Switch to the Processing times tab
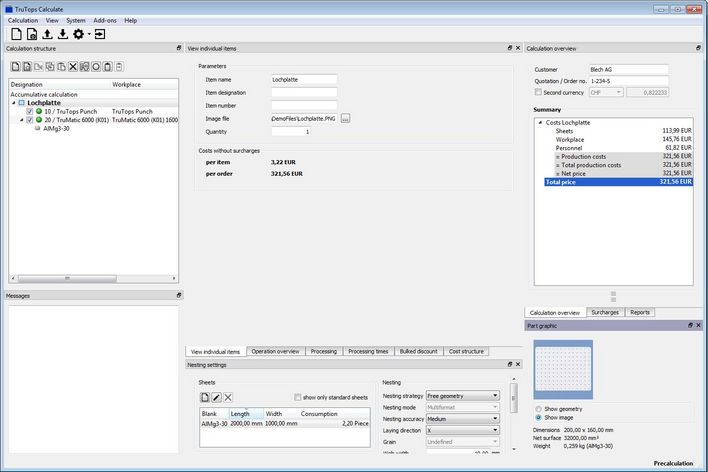Viewport: 708px width, 472px height. click(369, 352)
